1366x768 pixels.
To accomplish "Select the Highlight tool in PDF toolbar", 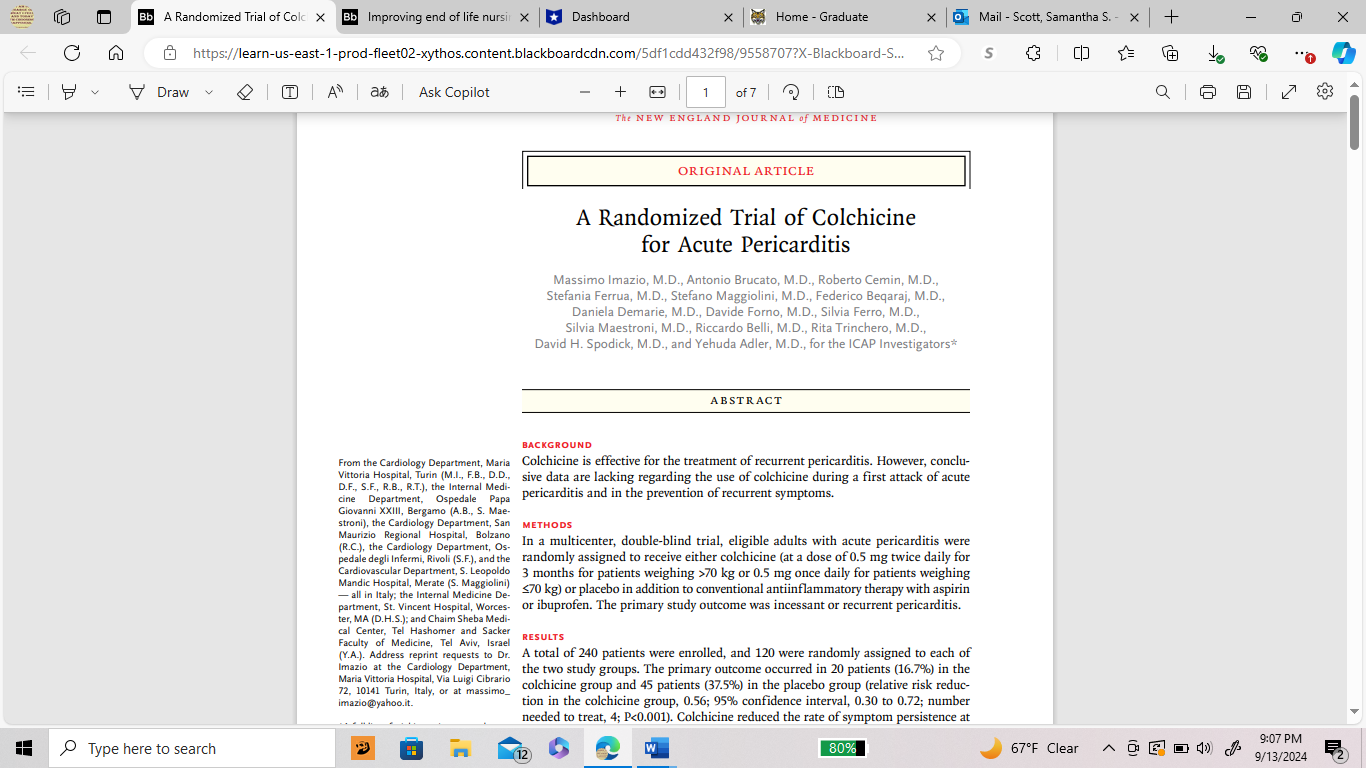I will [x=69, y=92].
